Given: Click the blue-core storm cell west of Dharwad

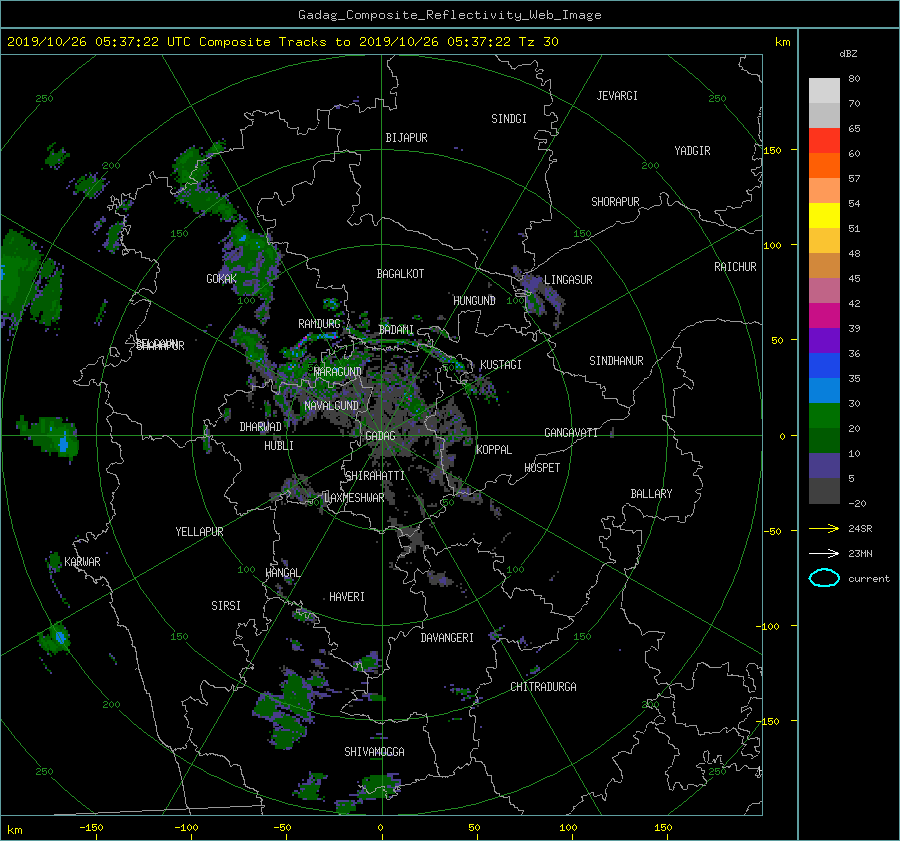Looking at the screenshot, I should point(49,438).
